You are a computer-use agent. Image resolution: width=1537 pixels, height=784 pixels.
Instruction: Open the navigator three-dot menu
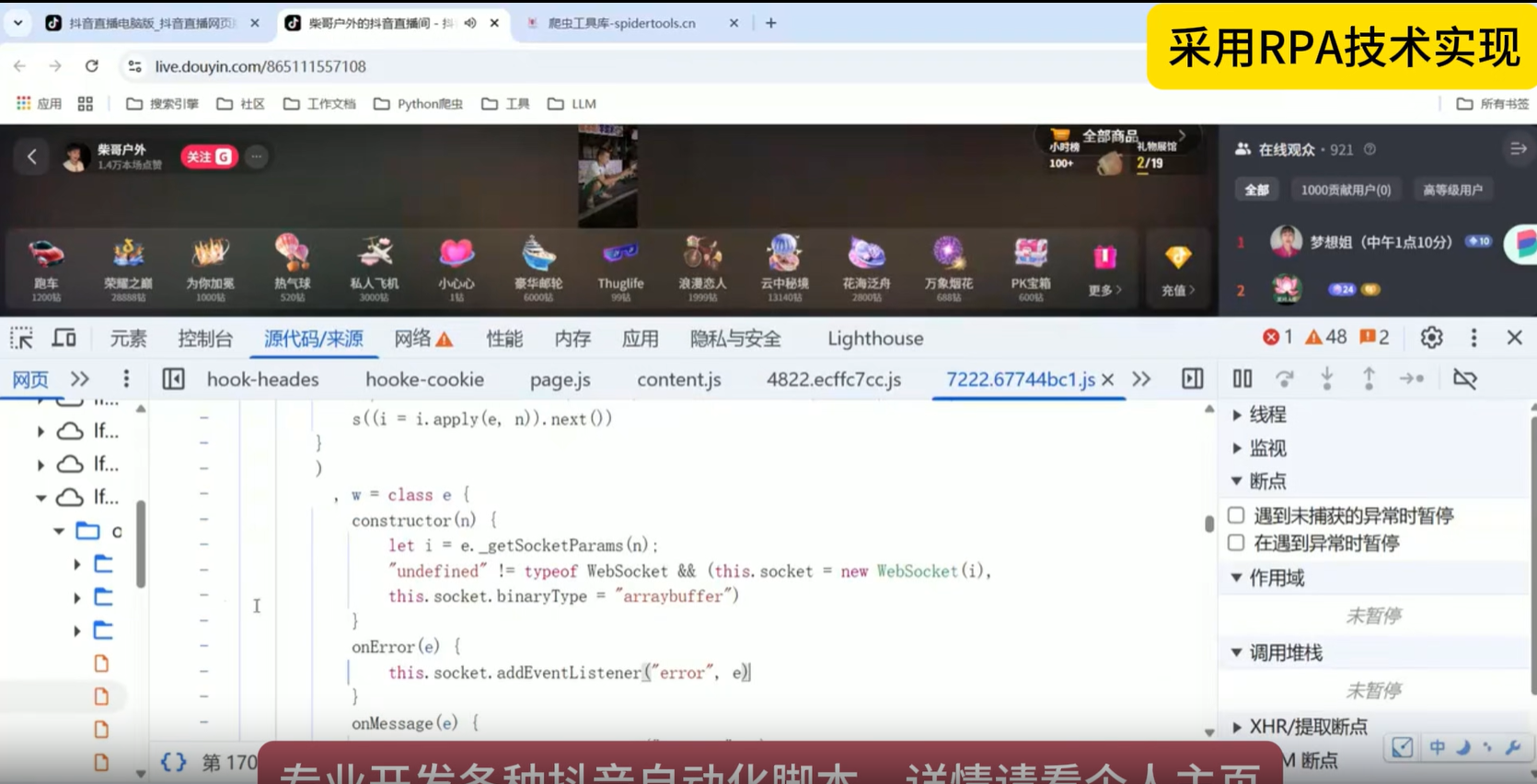[x=126, y=379]
